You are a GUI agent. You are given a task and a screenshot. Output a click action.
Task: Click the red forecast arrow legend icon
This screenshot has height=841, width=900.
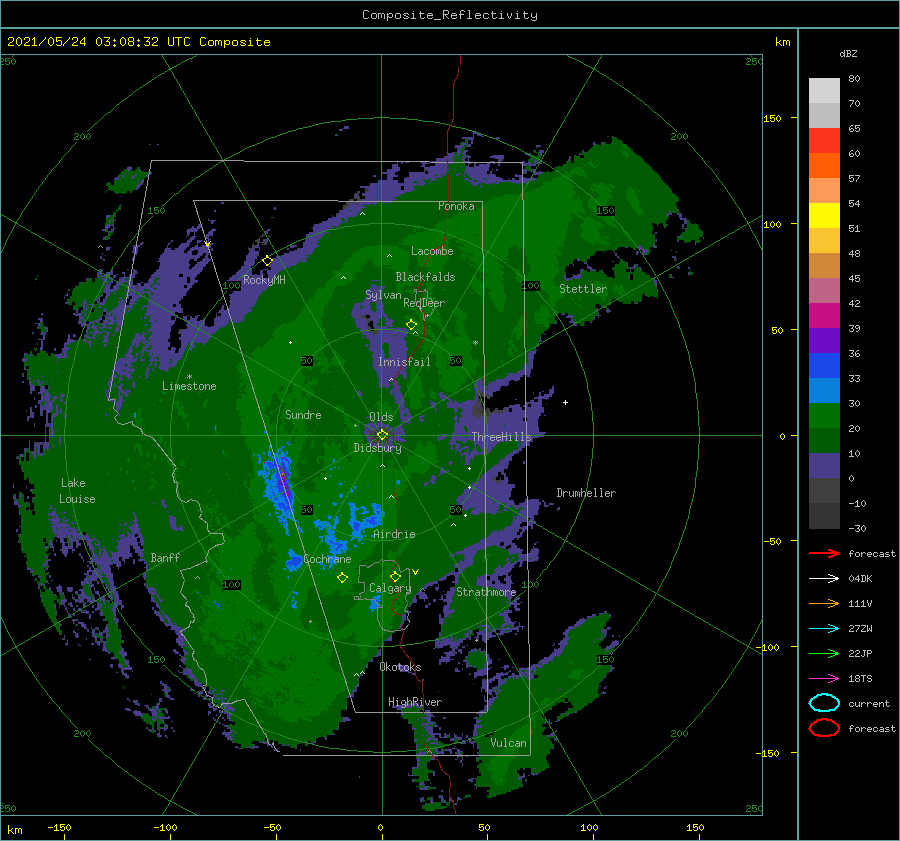click(824, 553)
